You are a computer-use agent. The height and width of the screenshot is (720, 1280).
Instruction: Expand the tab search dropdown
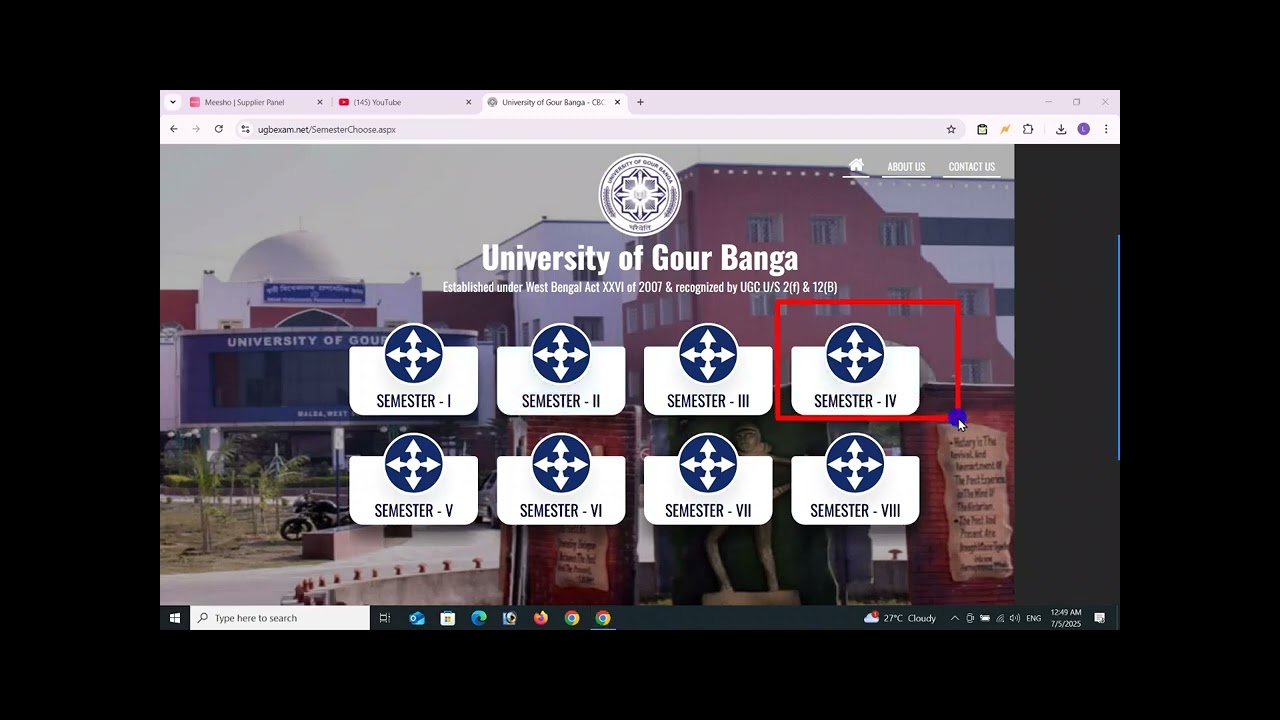click(172, 102)
